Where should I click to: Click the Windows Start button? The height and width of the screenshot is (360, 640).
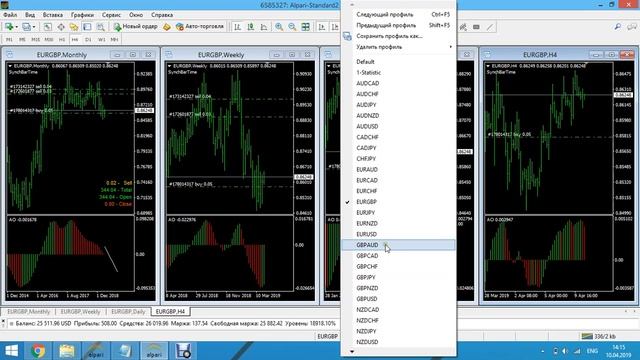click(x=11, y=351)
